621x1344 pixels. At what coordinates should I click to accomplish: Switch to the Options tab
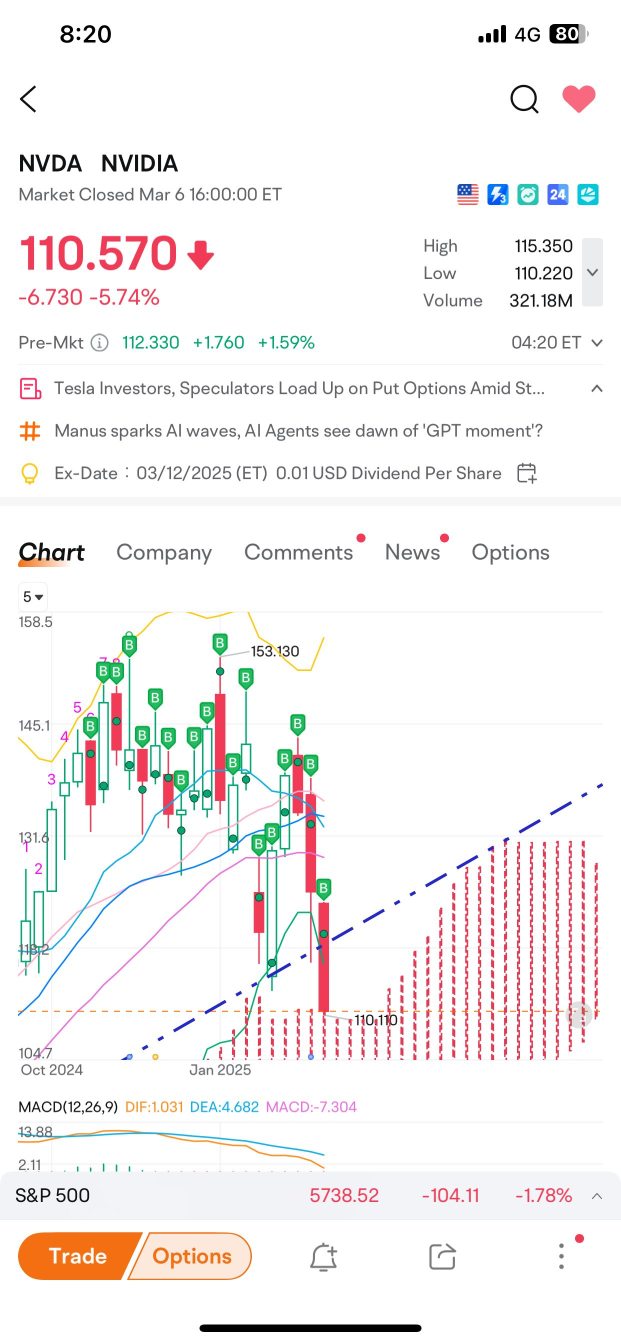coord(510,552)
